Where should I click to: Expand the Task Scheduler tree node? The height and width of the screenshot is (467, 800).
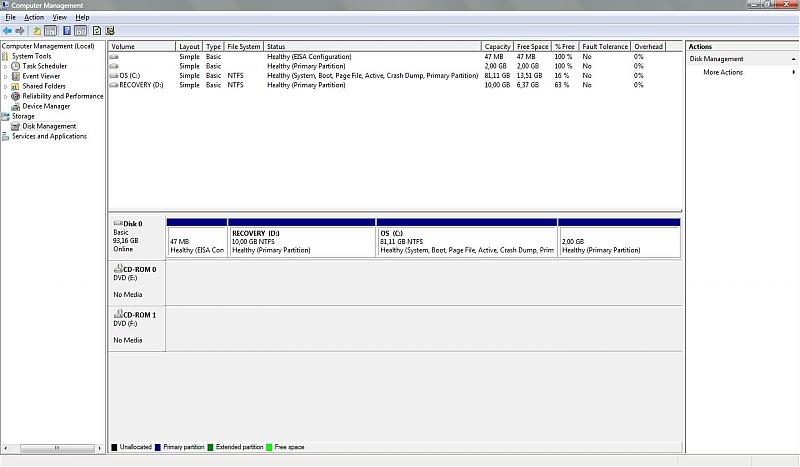coord(6,66)
